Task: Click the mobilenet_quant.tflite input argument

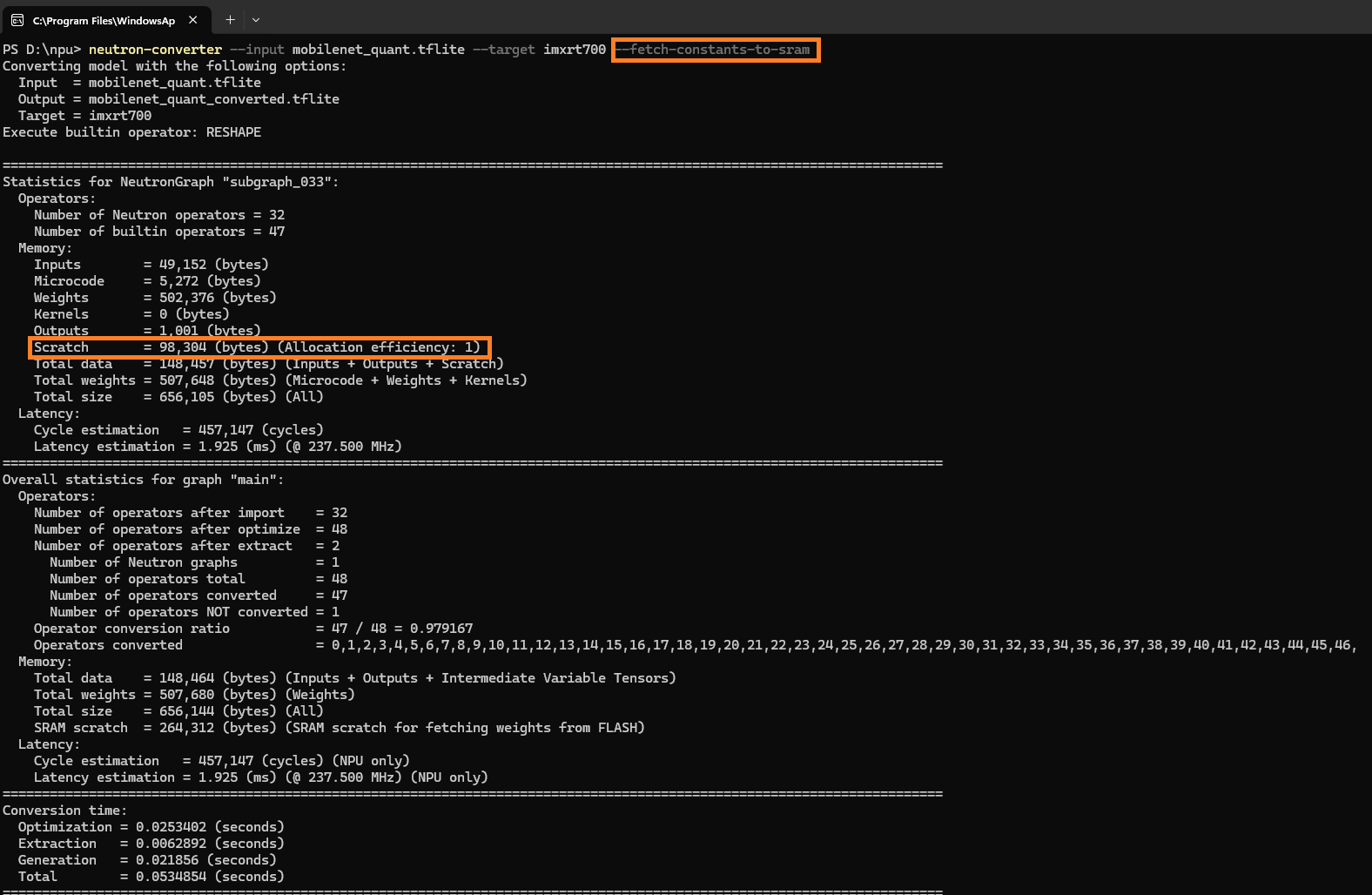Action: 379,50
